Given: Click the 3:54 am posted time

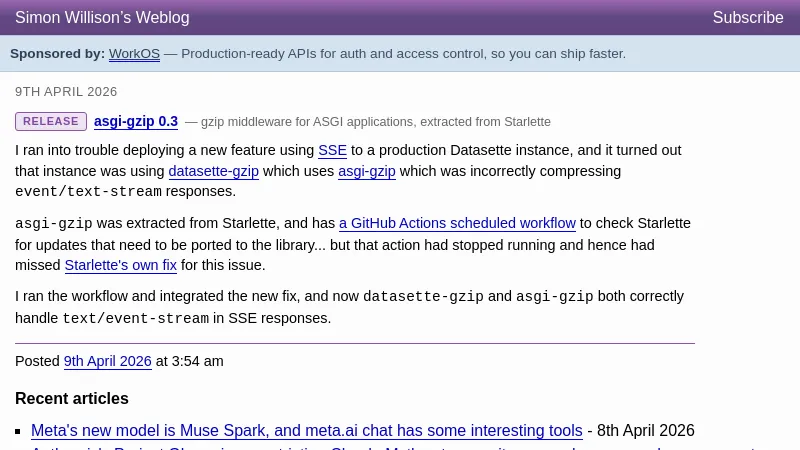Looking at the screenshot, I should [x=197, y=362].
